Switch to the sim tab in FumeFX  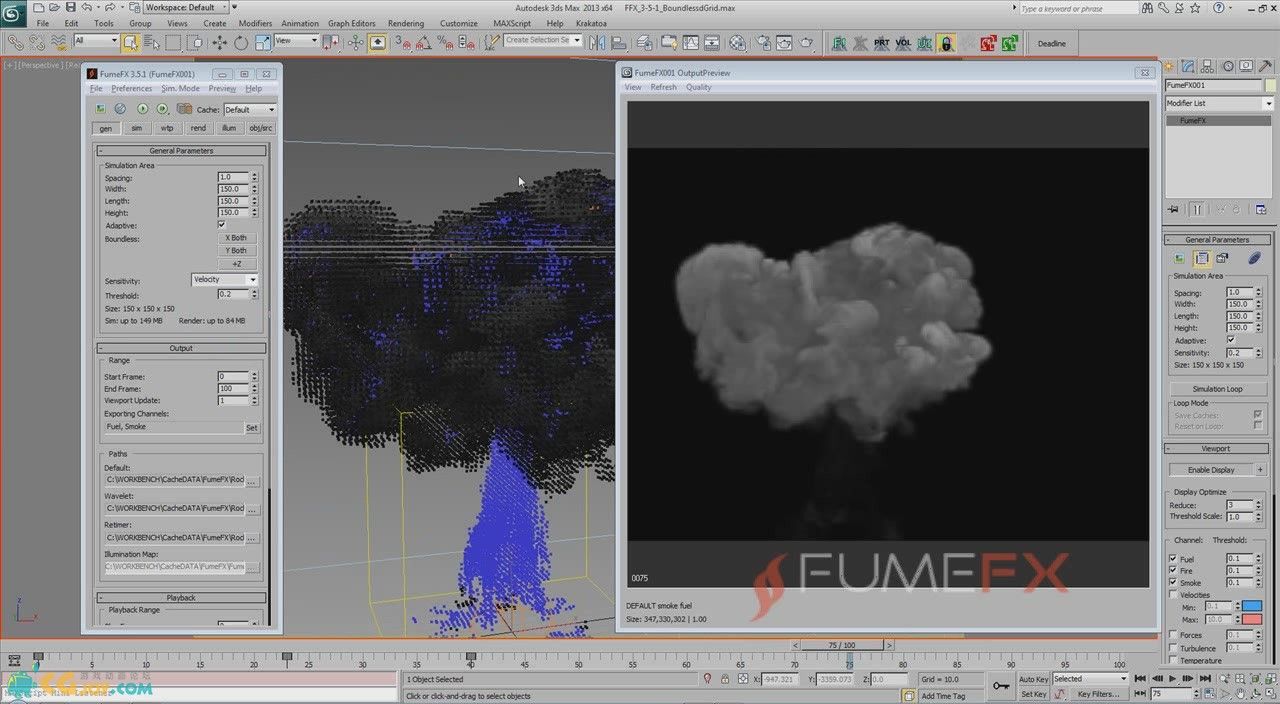136,127
